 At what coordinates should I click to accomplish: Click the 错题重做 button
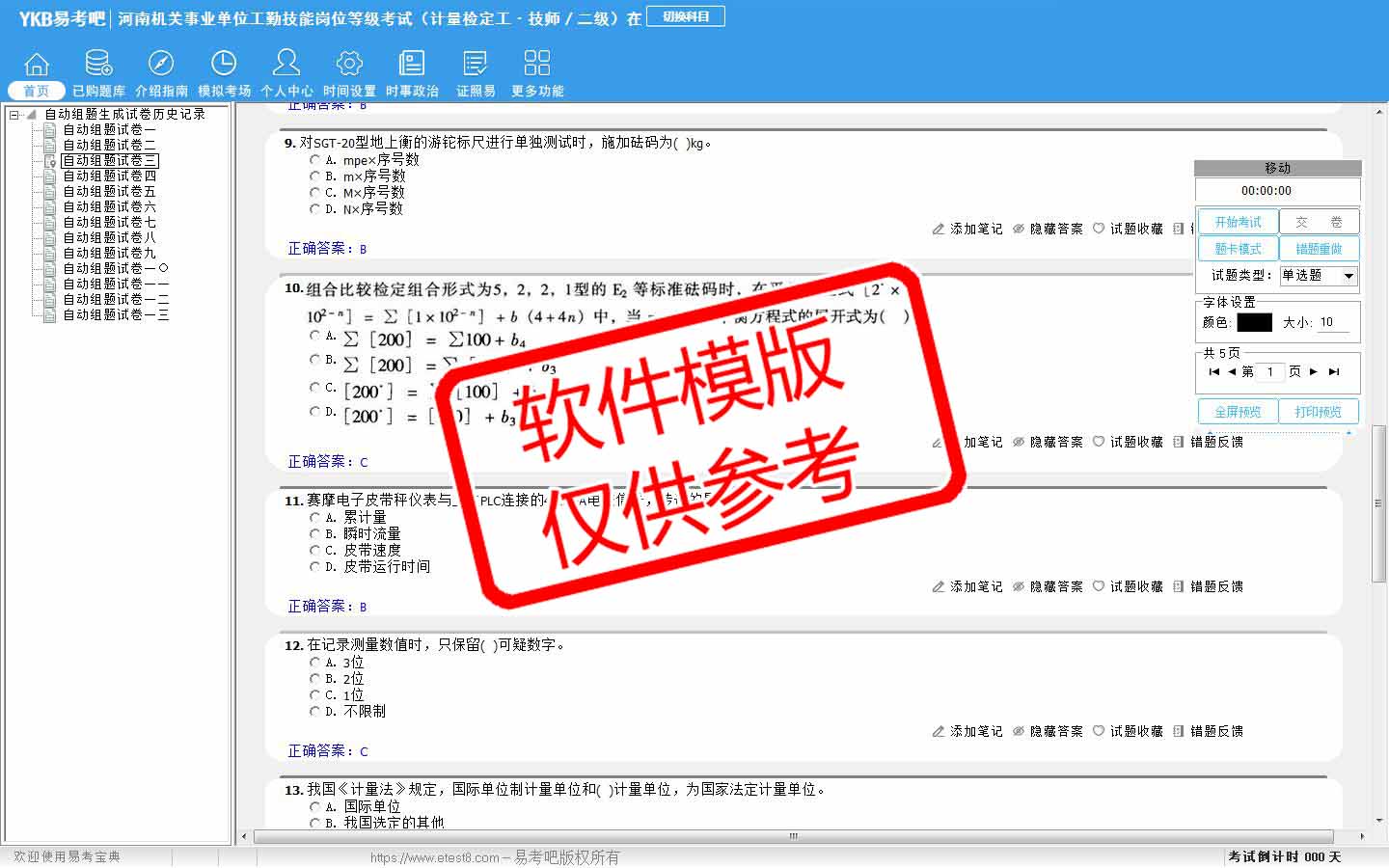tap(1319, 249)
